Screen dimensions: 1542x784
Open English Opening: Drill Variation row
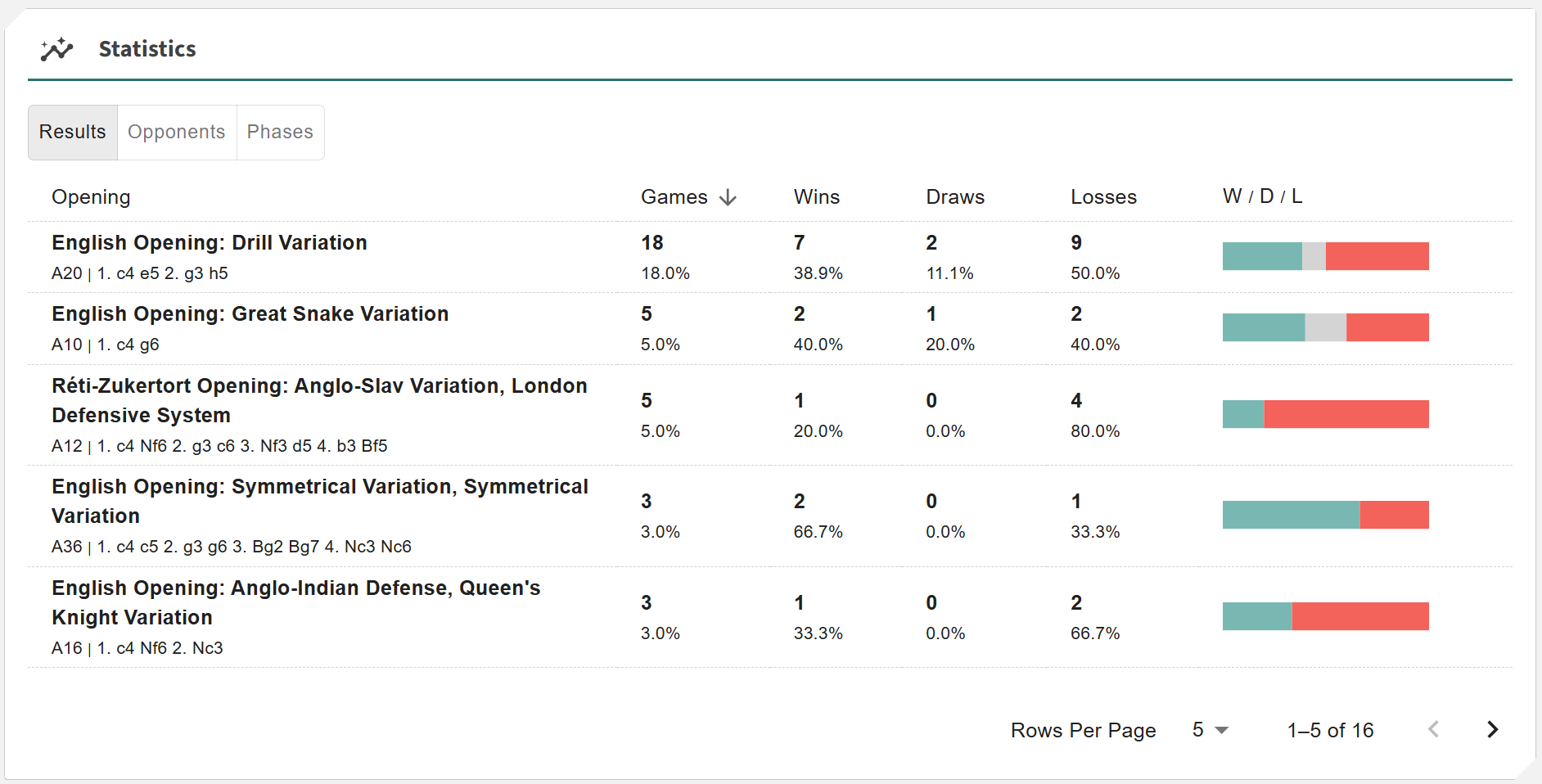pos(209,243)
